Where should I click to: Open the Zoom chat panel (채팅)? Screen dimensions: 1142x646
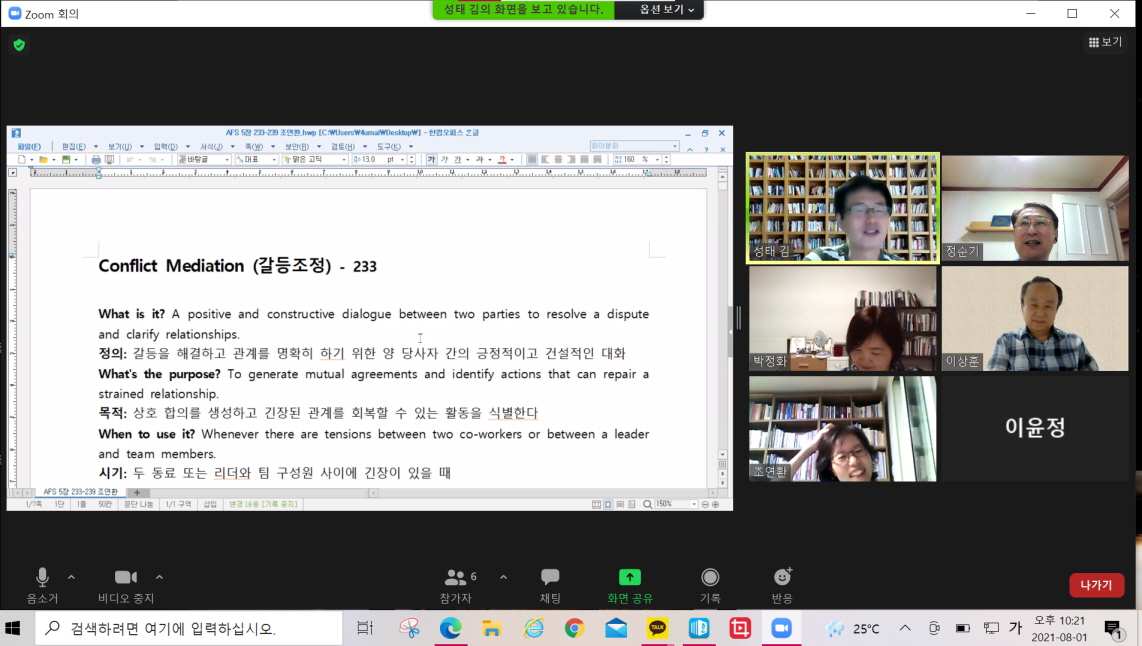[549, 578]
